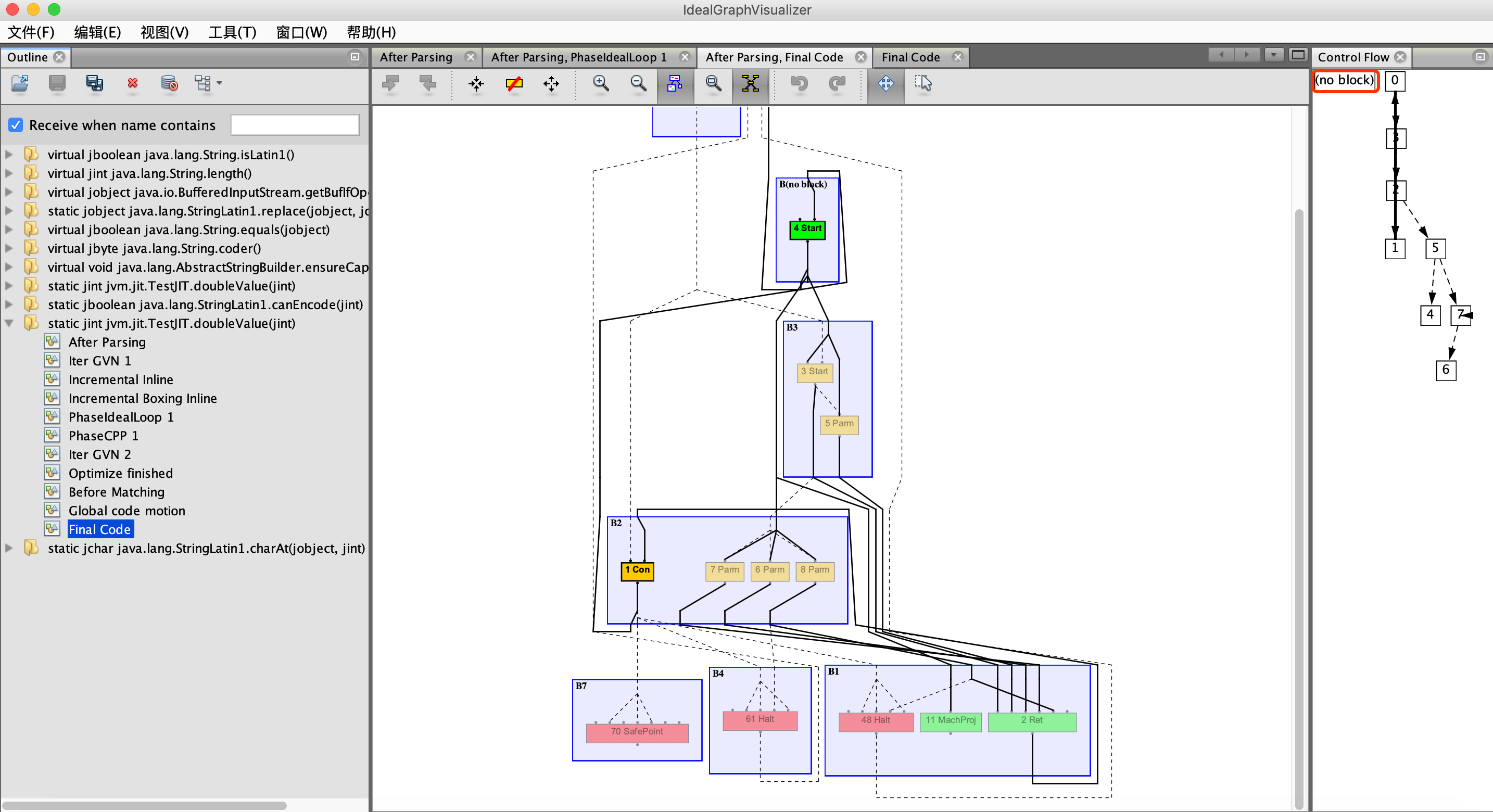Click the Zoom out magnifier icon
1493x812 pixels.
coord(638,83)
